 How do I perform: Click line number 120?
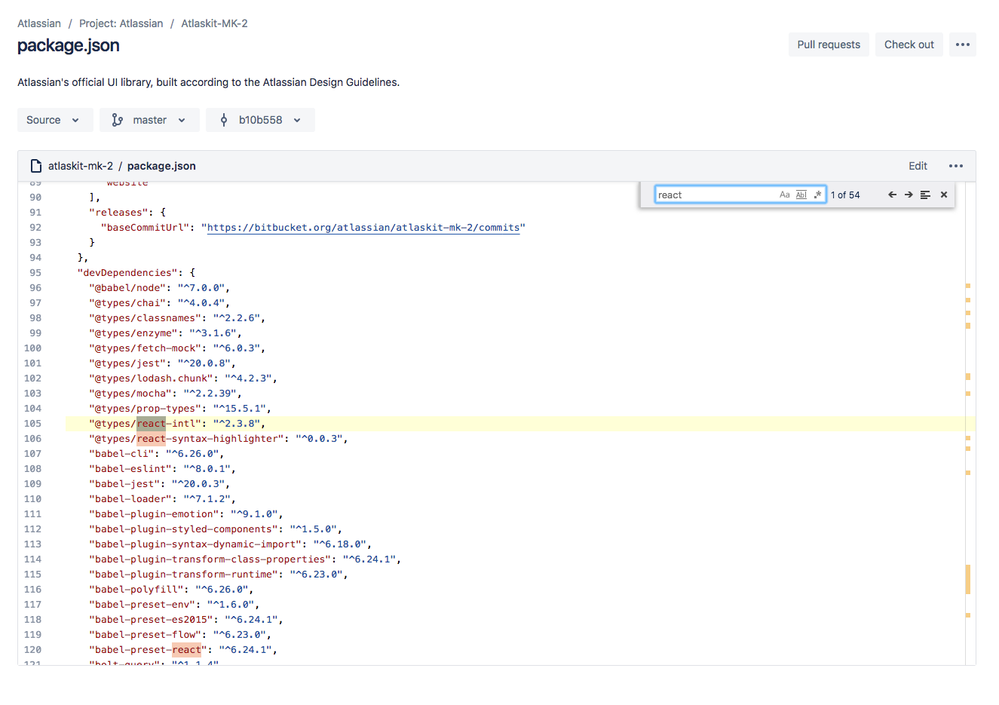coord(32,650)
